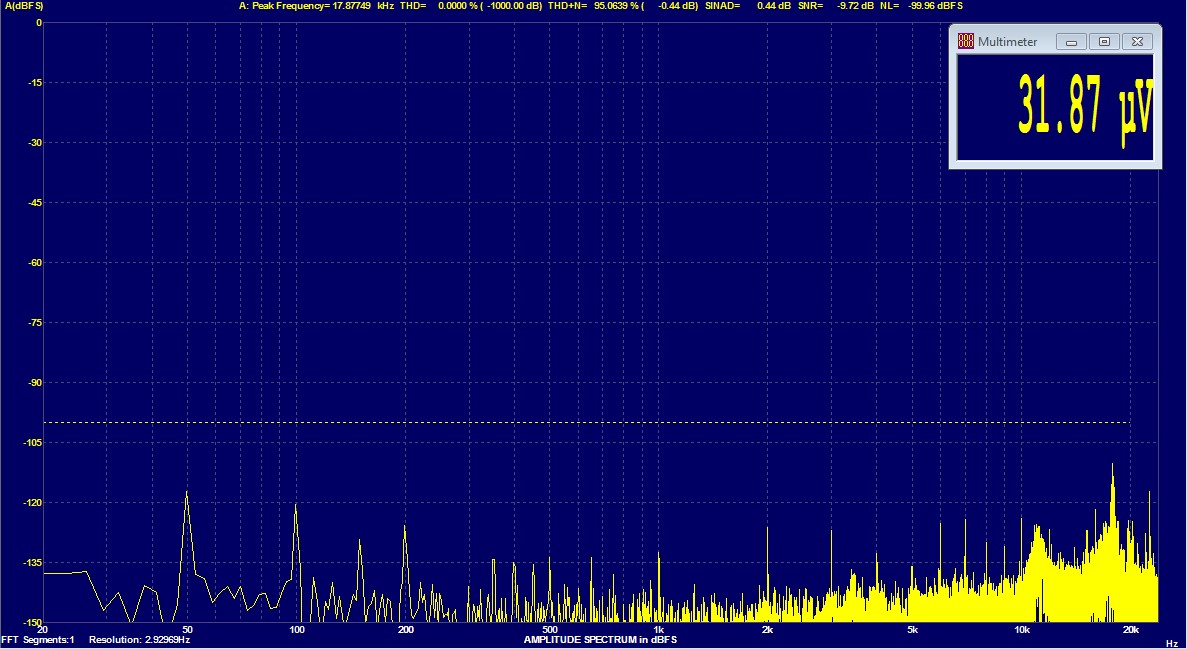The image size is (1187, 649).
Task: Click the 100 Hz frequency axis label
Action: [297, 630]
